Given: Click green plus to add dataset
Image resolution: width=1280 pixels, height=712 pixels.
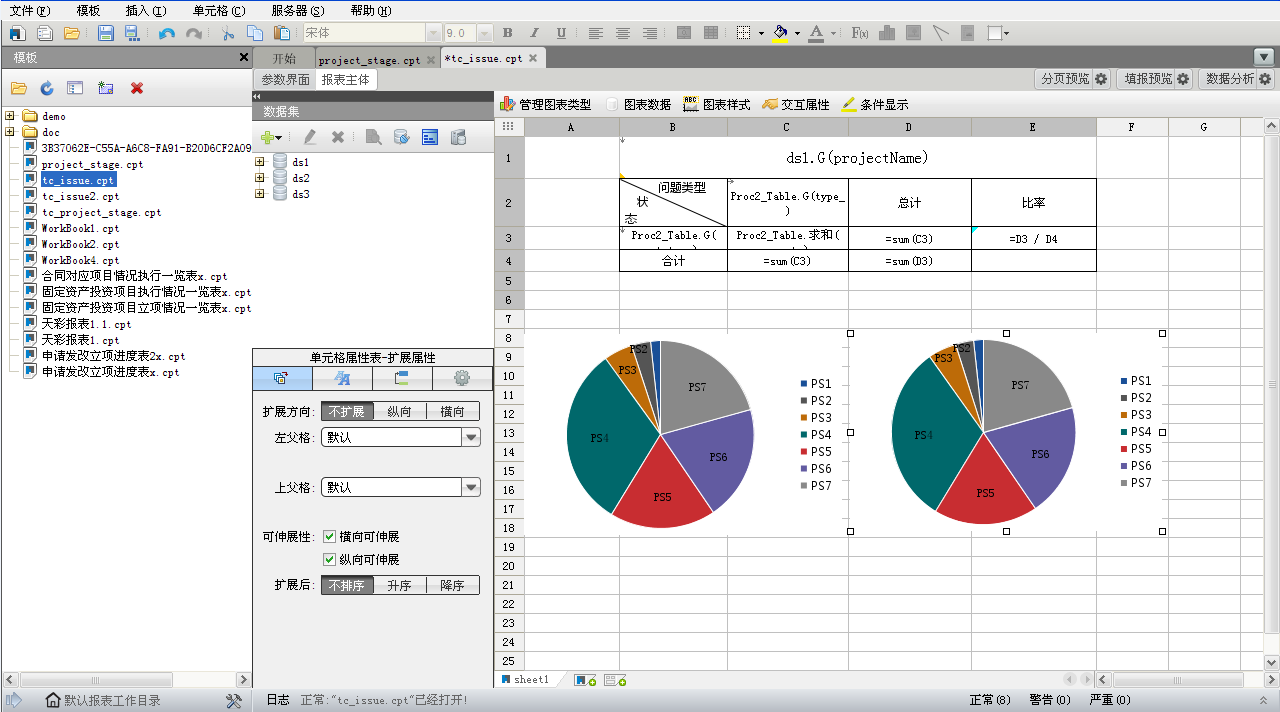Looking at the screenshot, I should click(267, 137).
